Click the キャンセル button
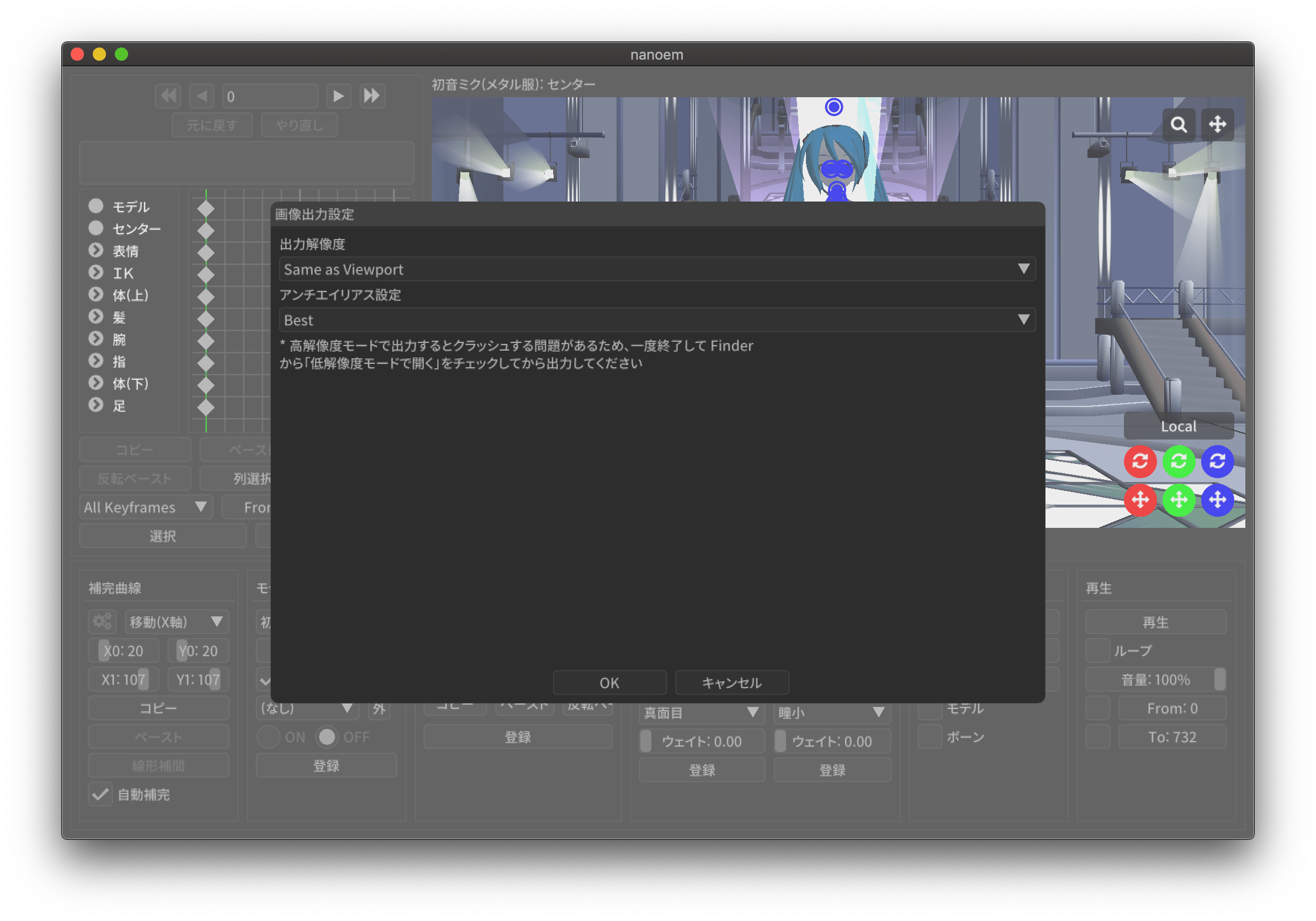 (x=732, y=682)
